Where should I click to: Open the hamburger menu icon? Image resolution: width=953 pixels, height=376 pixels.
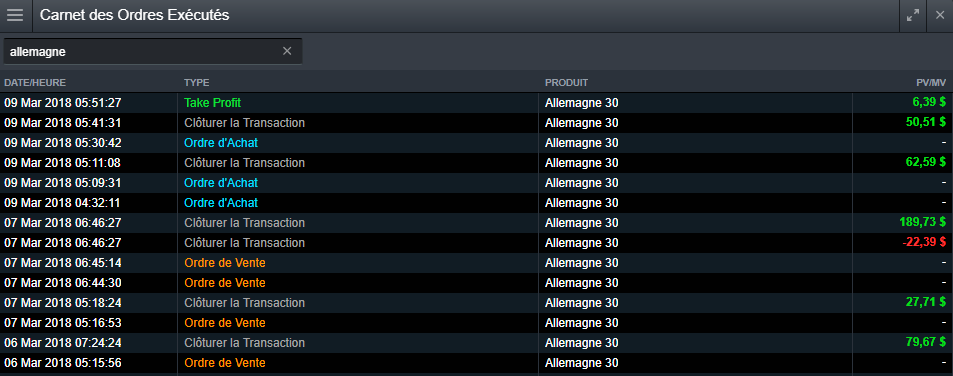point(15,16)
